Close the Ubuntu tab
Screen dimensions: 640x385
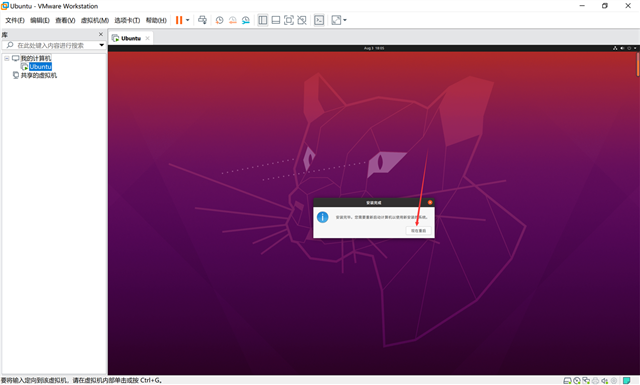(x=147, y=38)
